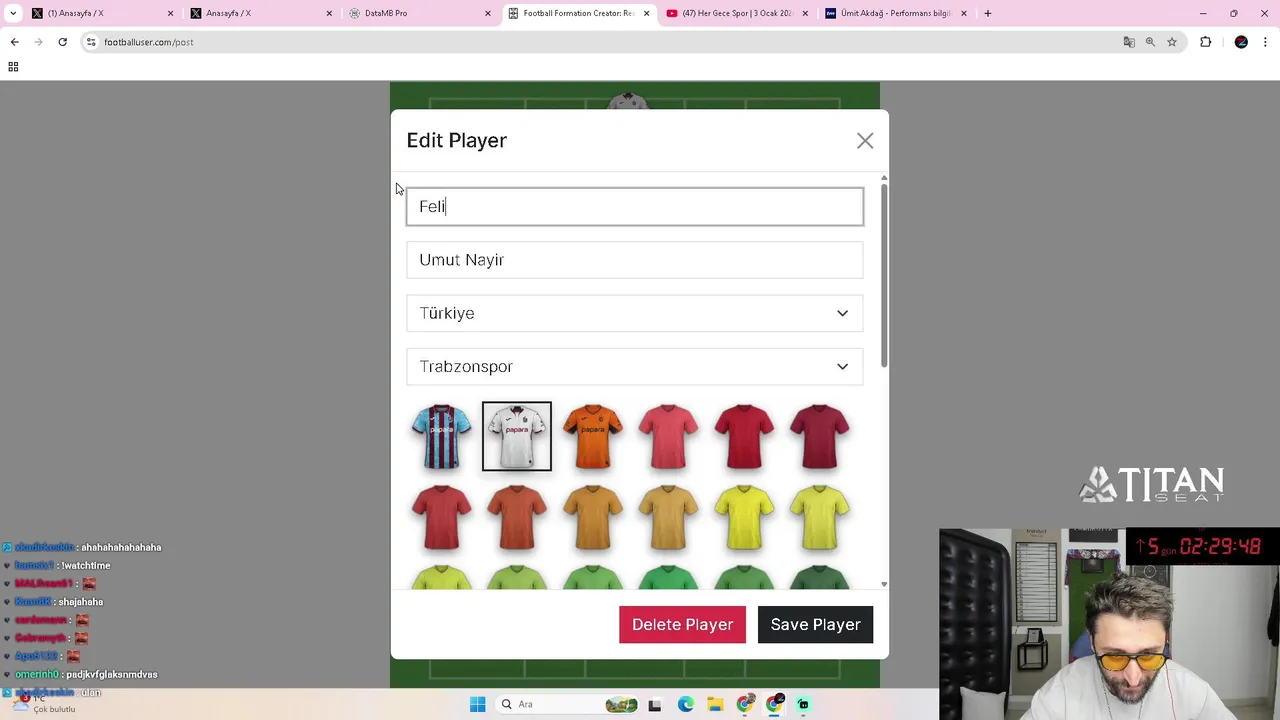Screen dimensions: 1280x720
Task: Click the dialog scrollbar up arrow
Action: [883, 178]
